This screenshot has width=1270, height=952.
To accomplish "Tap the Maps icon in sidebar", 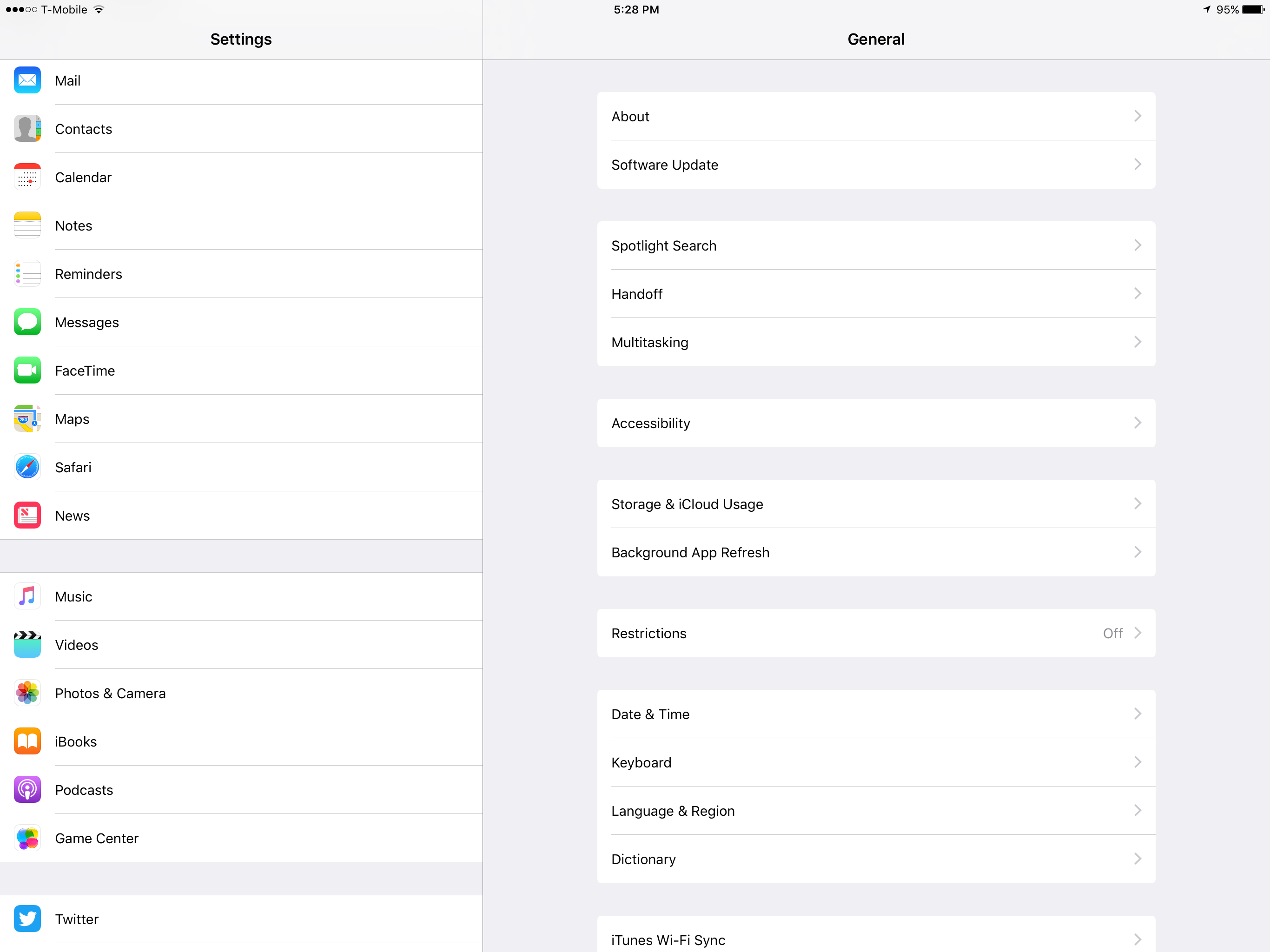I will 27,418.
